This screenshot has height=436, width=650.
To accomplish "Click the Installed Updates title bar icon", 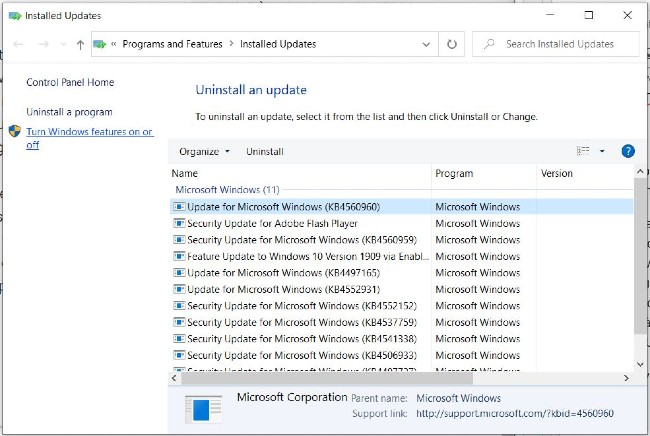I will 15,16.
